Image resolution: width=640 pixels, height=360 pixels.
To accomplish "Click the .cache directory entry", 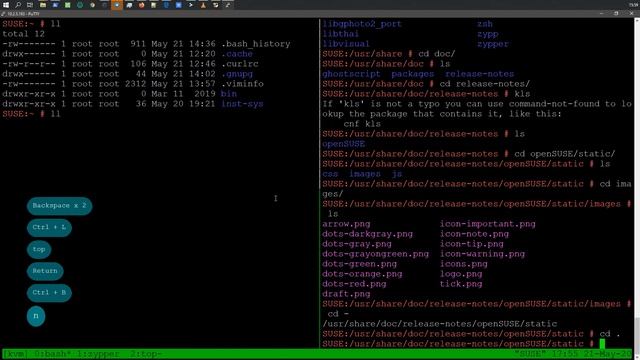I will (237, 54).
